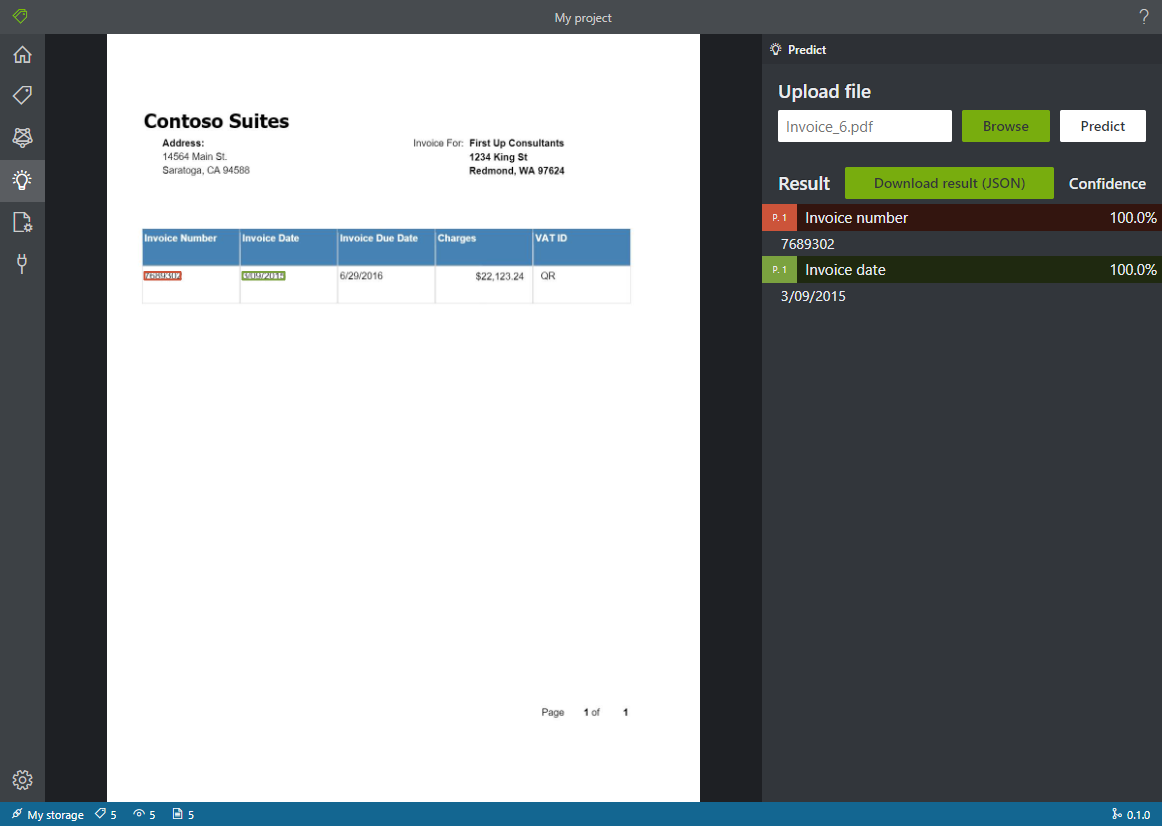Download result as JSON
Viewport: 1162px width, 826px height.
[x=949, y=183]
